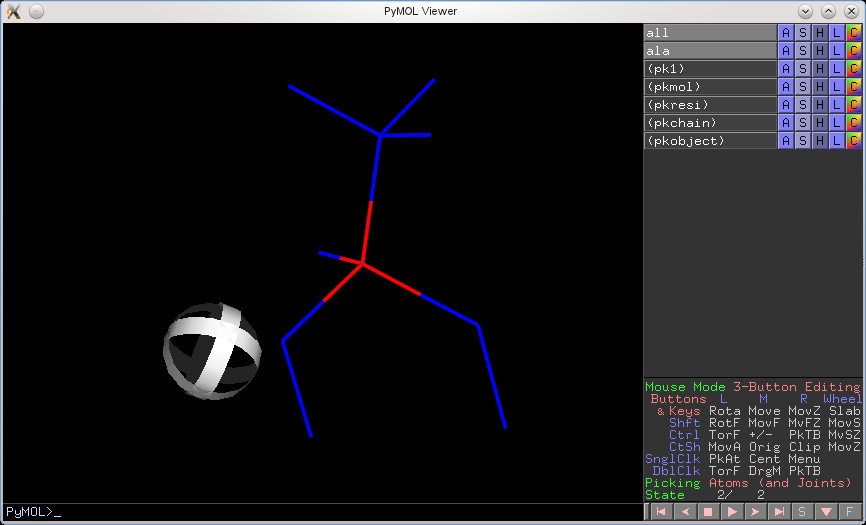Open the Hide menu for (pkresi)
The image size is (866, 525).
coord(820,105)
